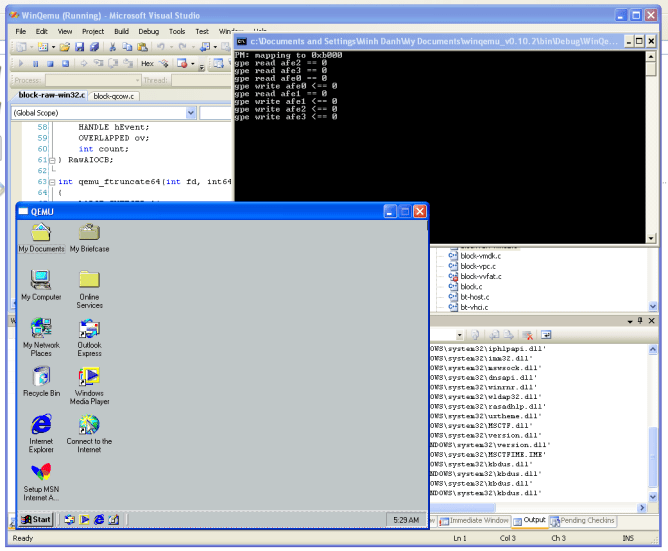Image resolution: width=668 pixels, height=551 pixels.
Task: Click the Breakpoints window icon with red dot
Action: click(x=182, y=63)
